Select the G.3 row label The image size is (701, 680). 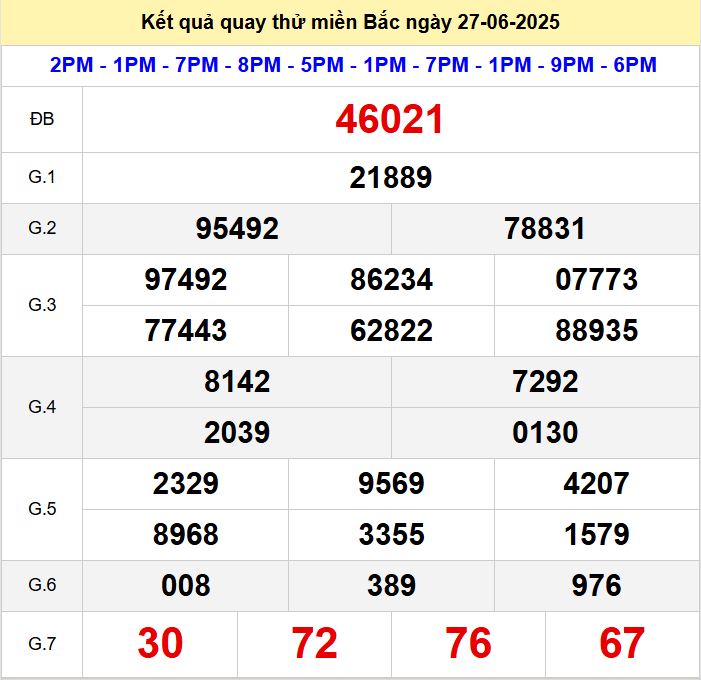pos(42,305)
